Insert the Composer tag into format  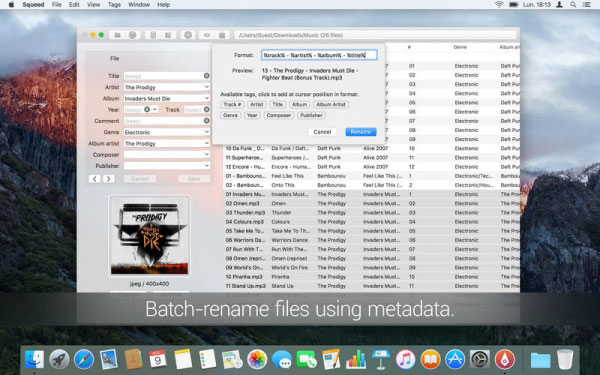[x=279, y=115]
